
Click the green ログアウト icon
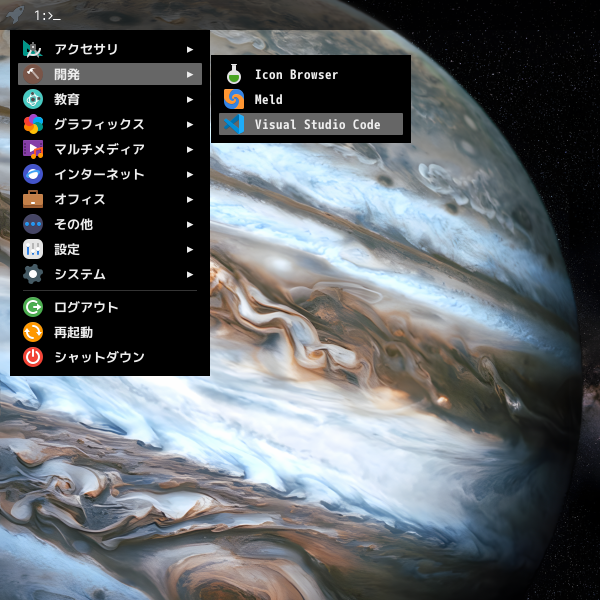tap(33, 307)
